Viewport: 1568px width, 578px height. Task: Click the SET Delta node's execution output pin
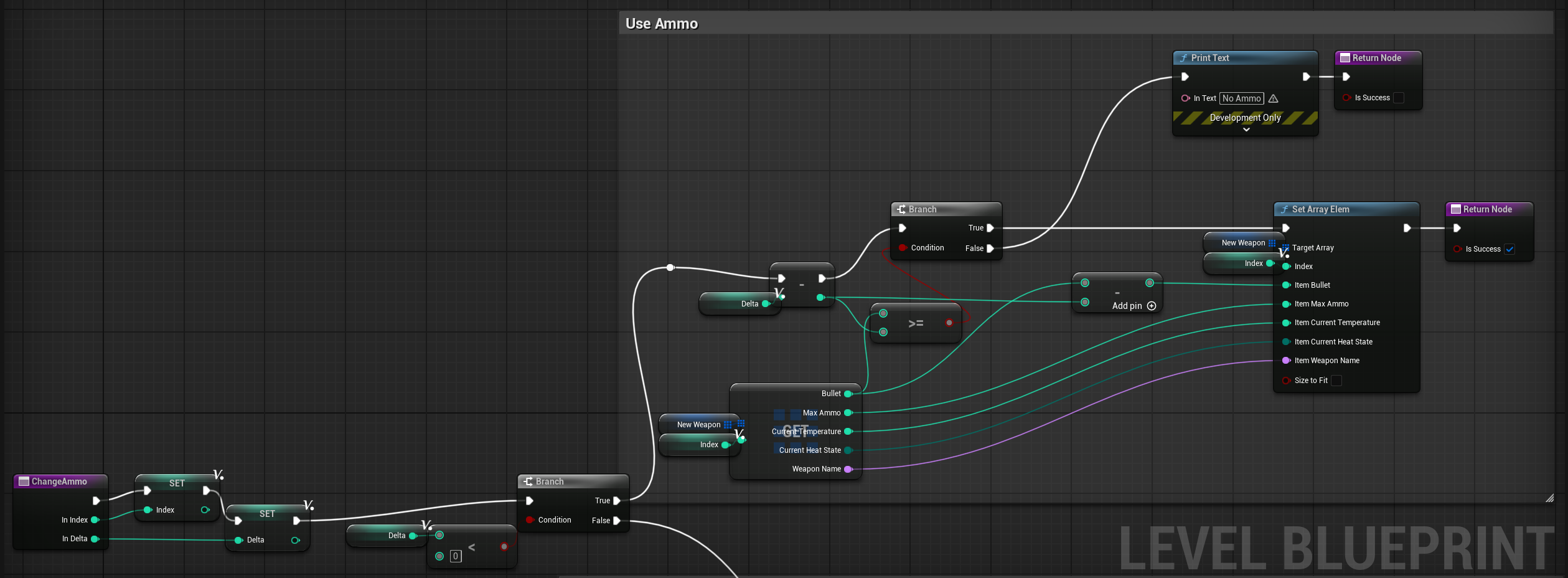click(297, 521)
